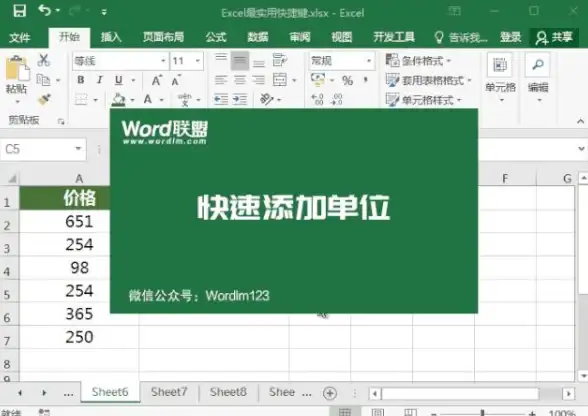Click the zoom slider at the bottom
This screenshot has height=416, width=588.
tap(482, 413)
